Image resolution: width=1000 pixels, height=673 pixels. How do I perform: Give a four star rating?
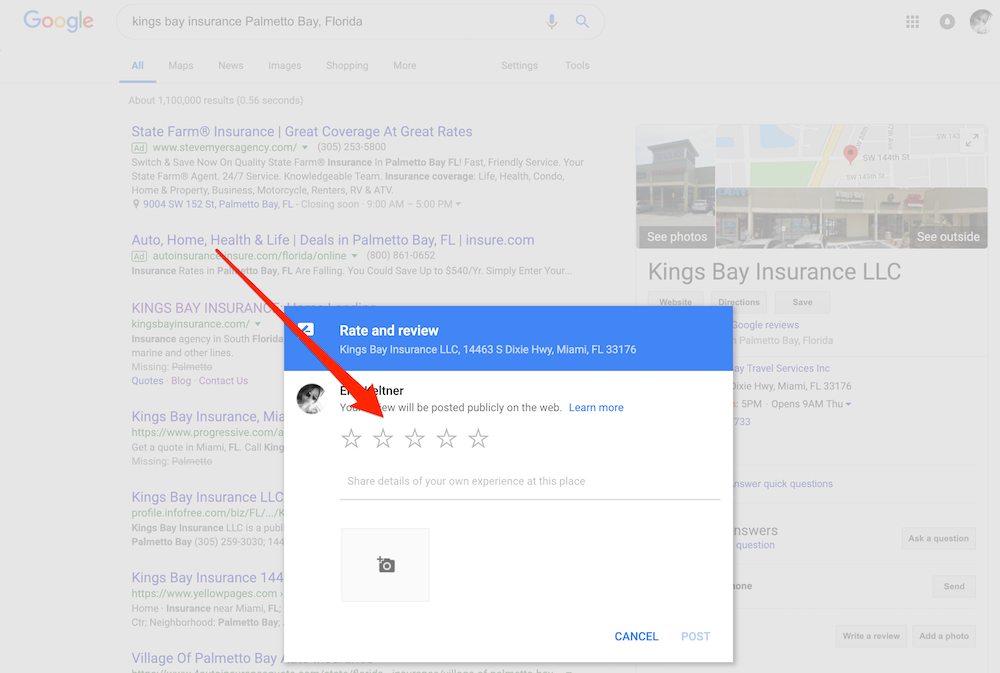pos(446,438)
